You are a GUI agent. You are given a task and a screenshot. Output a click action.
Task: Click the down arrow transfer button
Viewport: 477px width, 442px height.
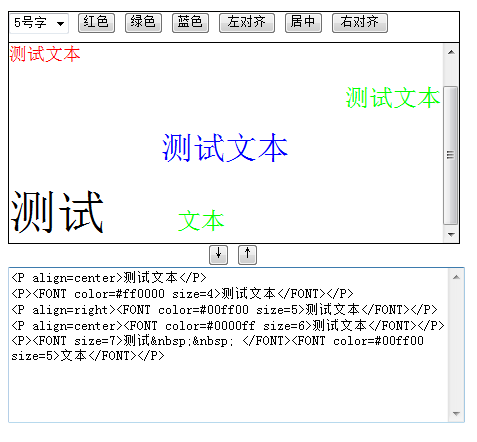coord(218,255)
